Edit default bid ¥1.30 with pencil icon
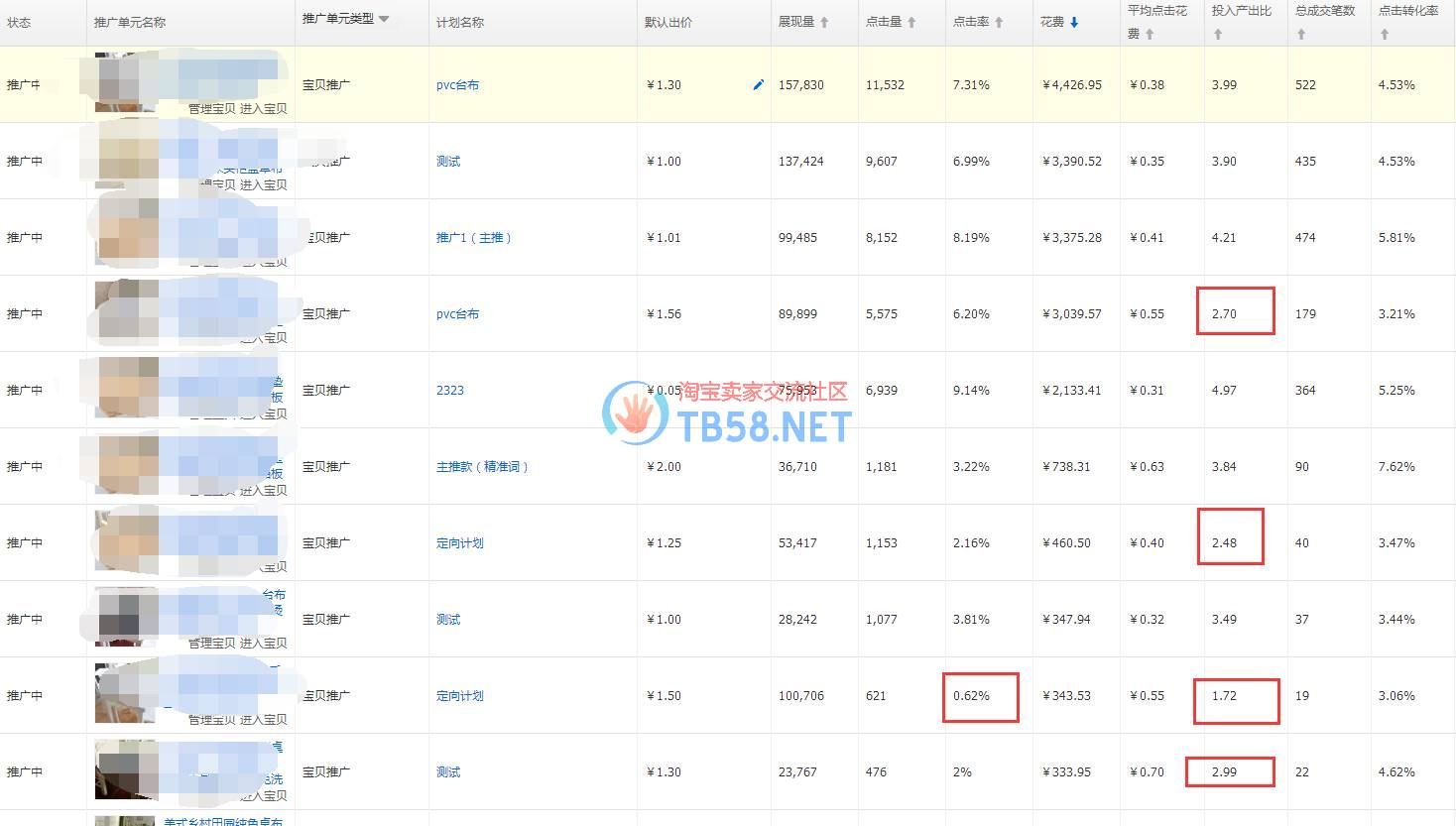 click(759, 85)
